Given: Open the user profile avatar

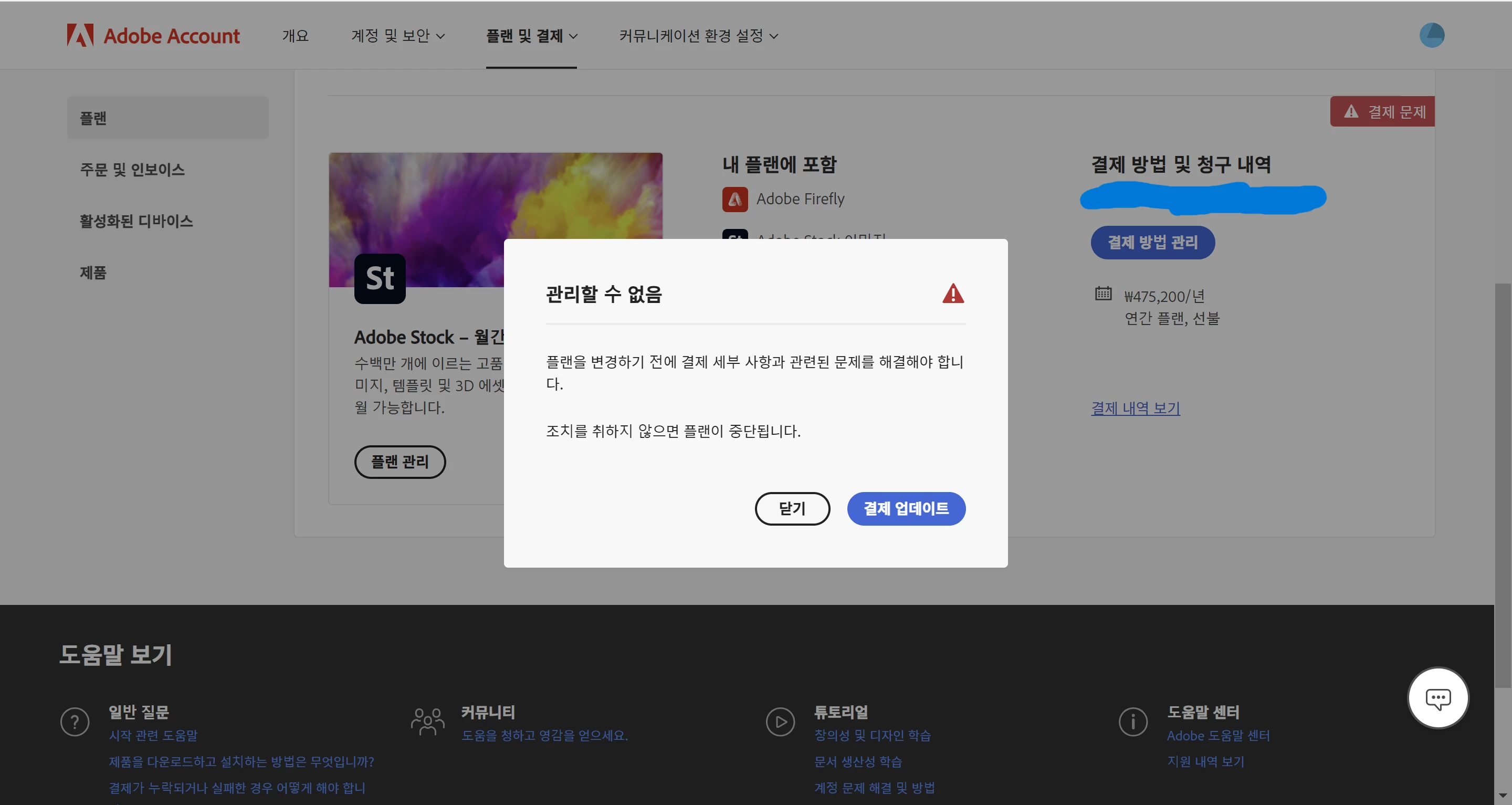Looking at the screenshot, I should coord(1432,35).
